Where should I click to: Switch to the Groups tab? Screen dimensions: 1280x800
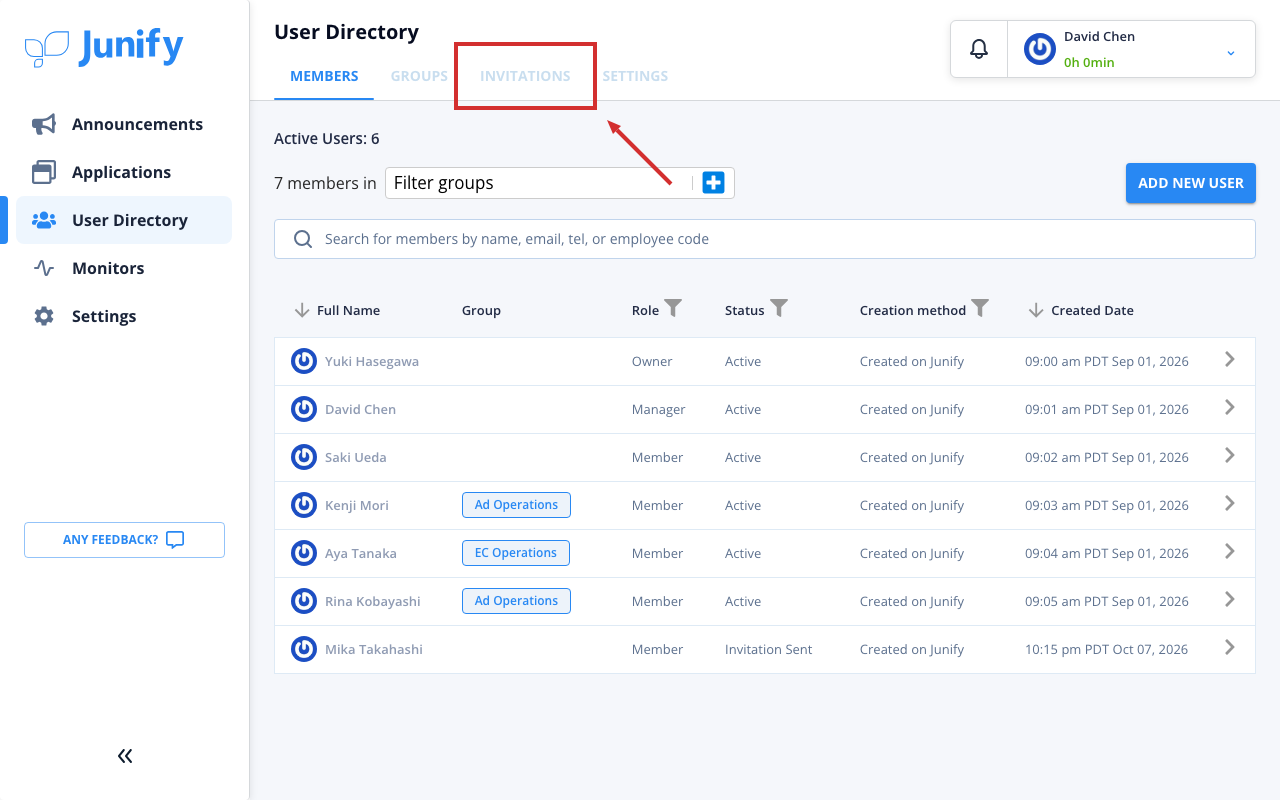pos(419,76)
